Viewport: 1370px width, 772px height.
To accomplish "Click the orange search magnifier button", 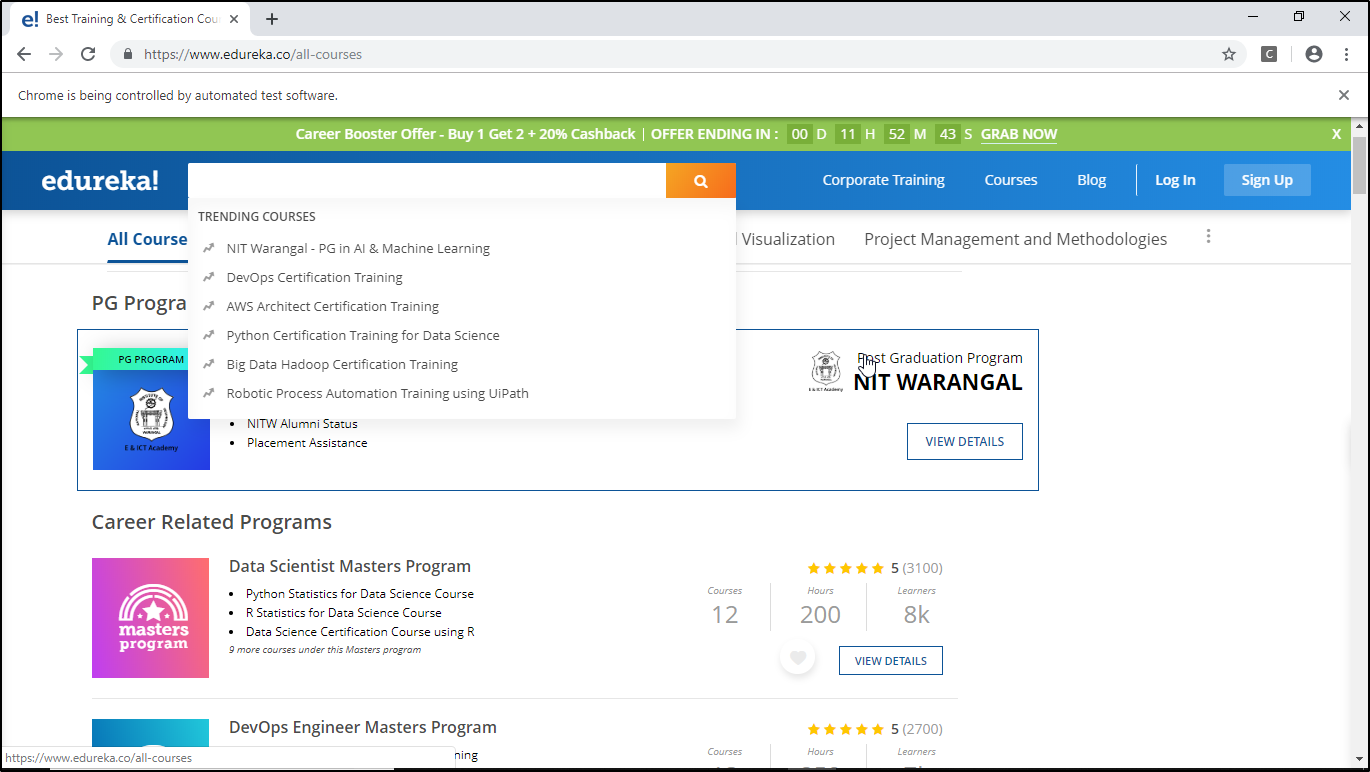I will tap(700, 181).
